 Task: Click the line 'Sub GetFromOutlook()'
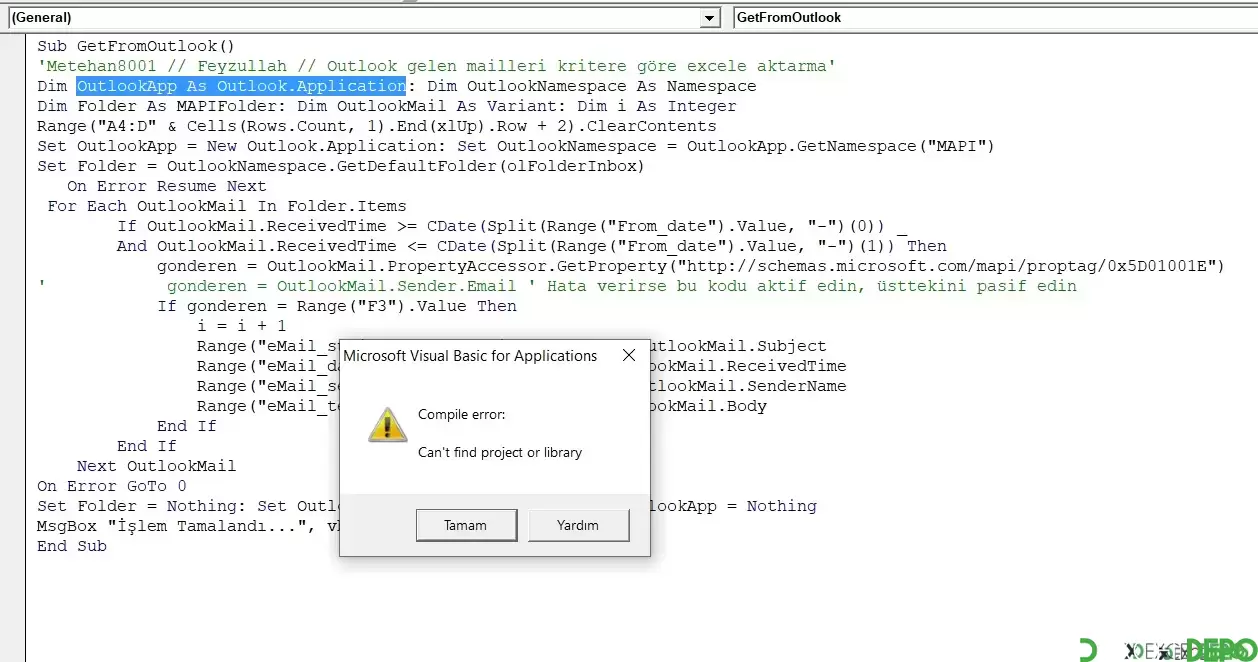[x=136, y=46]
